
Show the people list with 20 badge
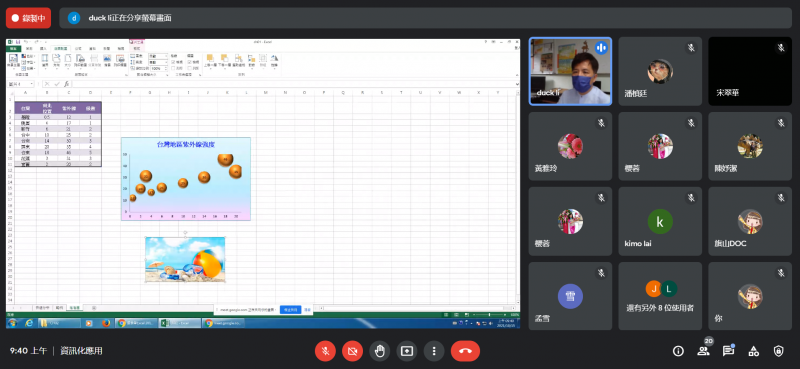(703, 351)
